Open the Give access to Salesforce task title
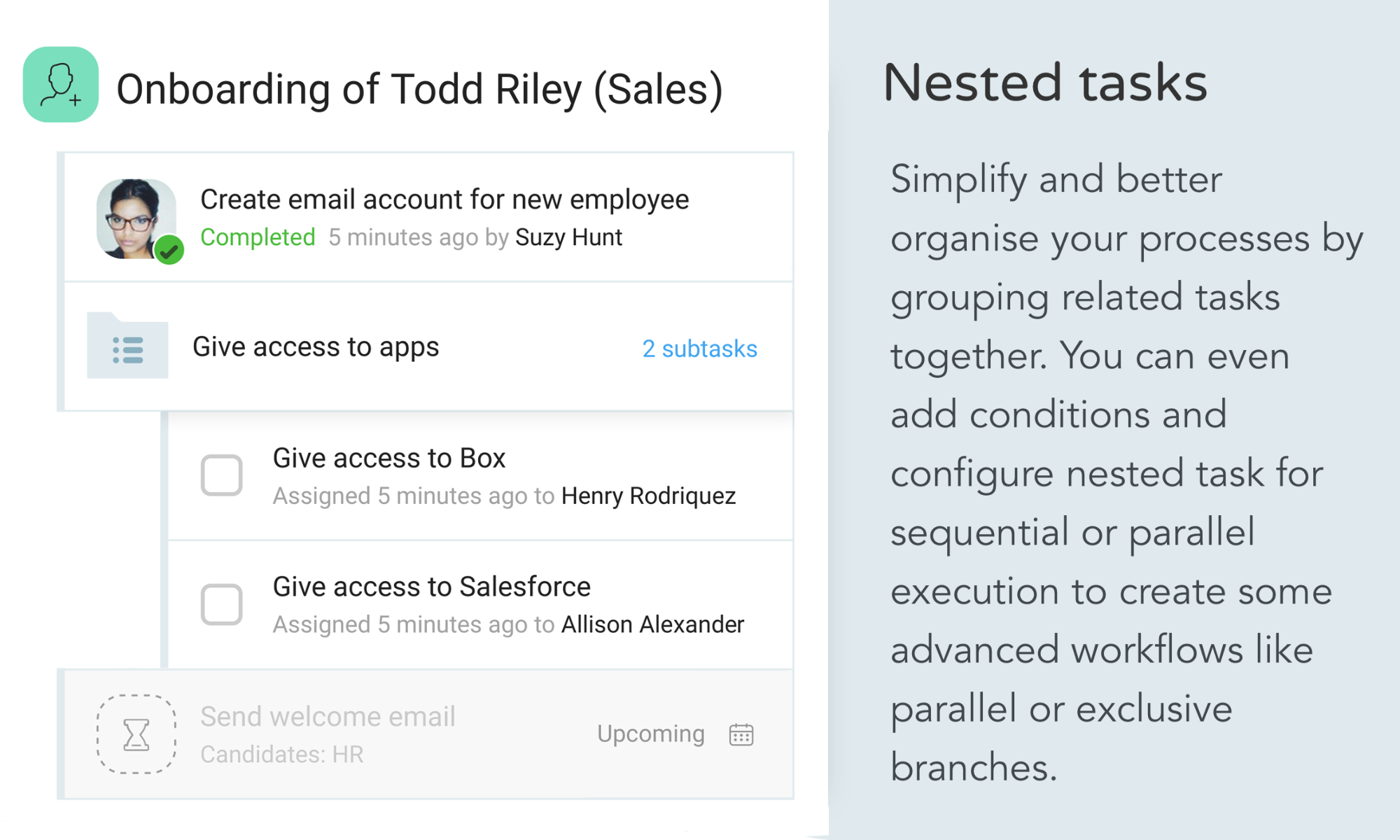Image resolution: width=1400 pixels, height=840 pixels. click(x=431, y=587)
